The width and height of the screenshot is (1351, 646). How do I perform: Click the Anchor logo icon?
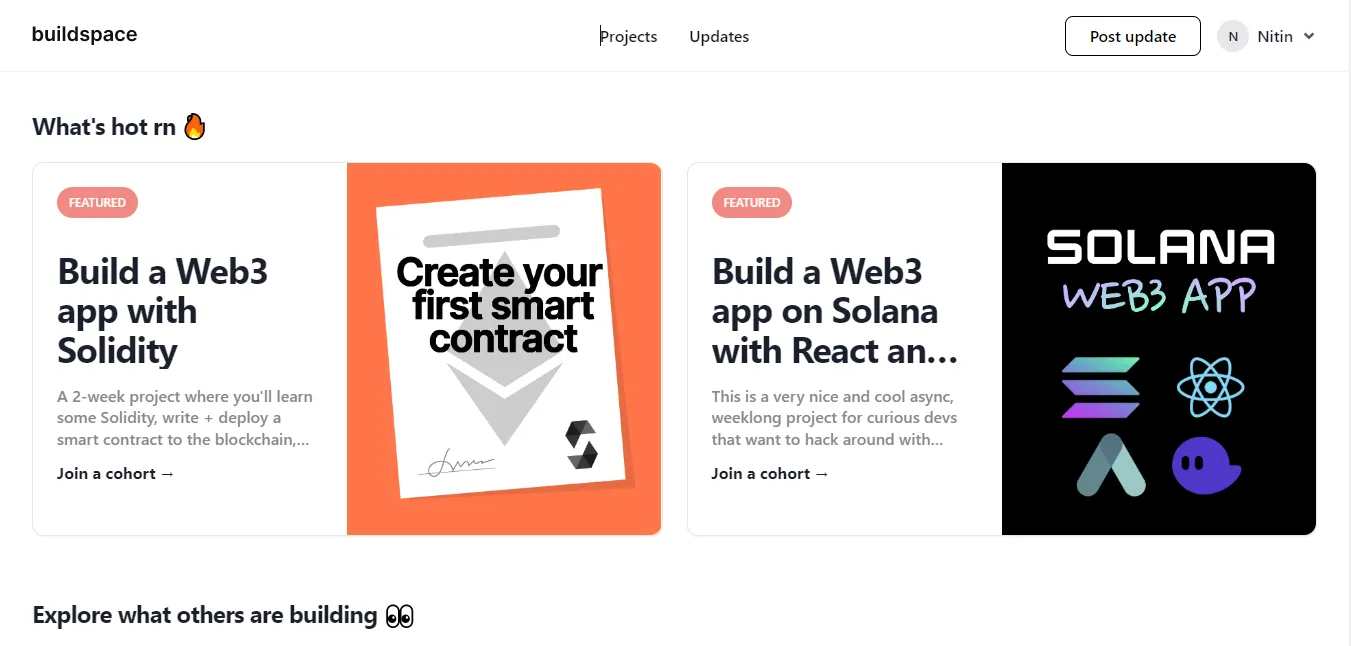click(1110, 465)
